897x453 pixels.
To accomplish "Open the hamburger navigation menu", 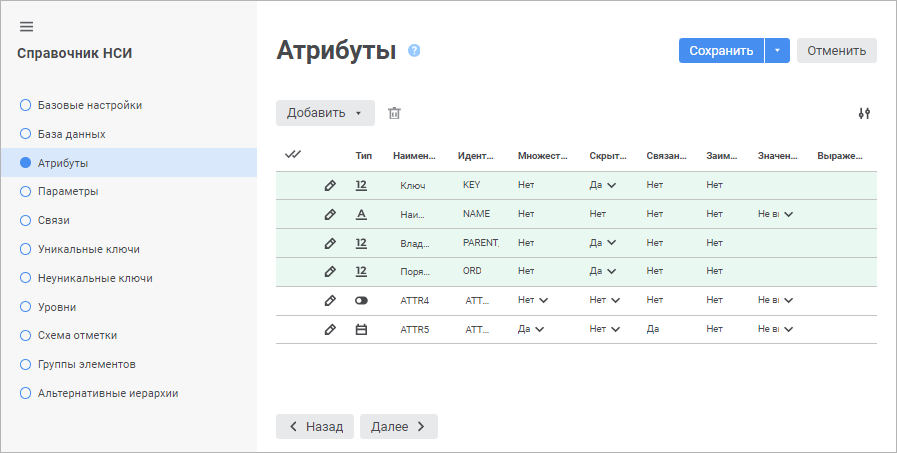I will click(27, 26).
